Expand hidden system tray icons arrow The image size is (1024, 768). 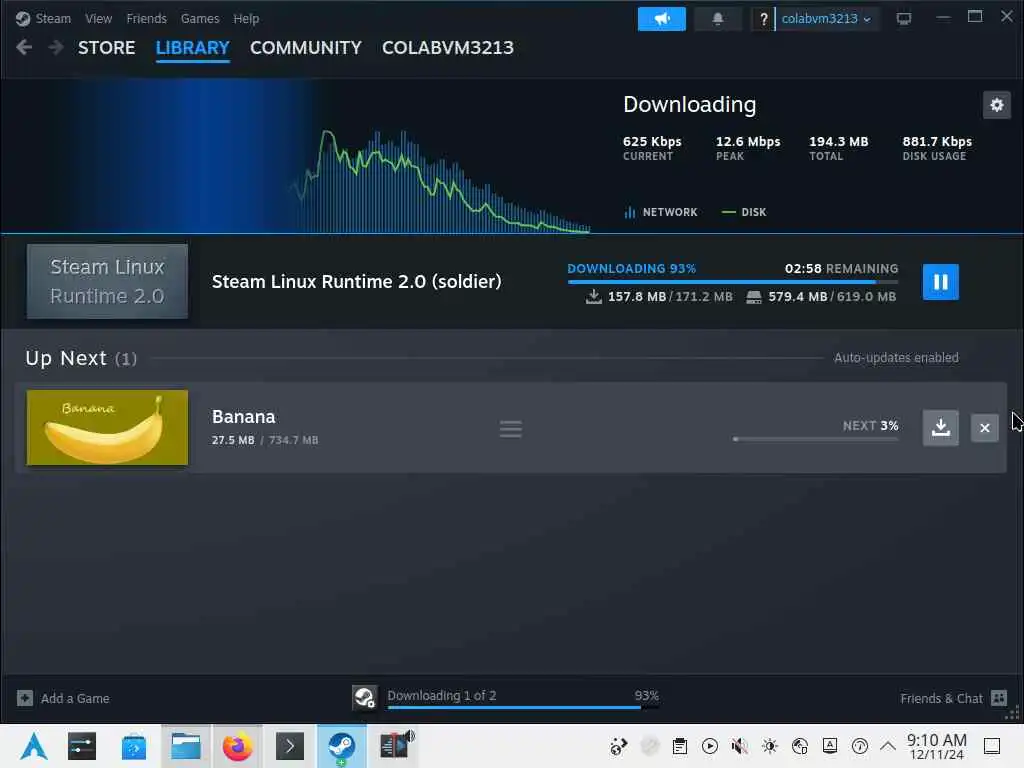(x=888, y=746)
